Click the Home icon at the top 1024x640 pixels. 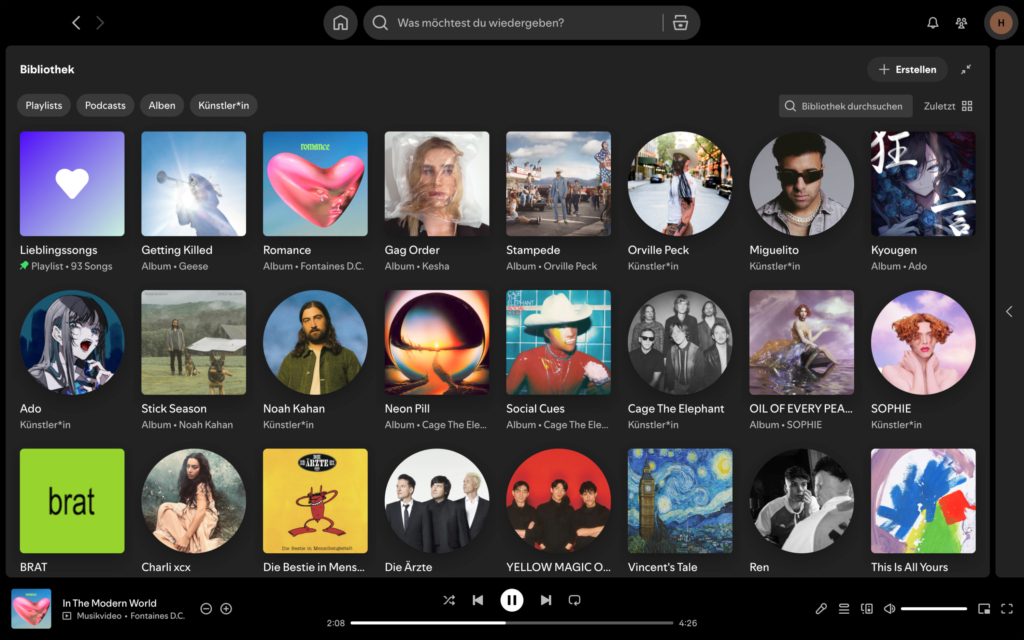(x=340, y=22)
